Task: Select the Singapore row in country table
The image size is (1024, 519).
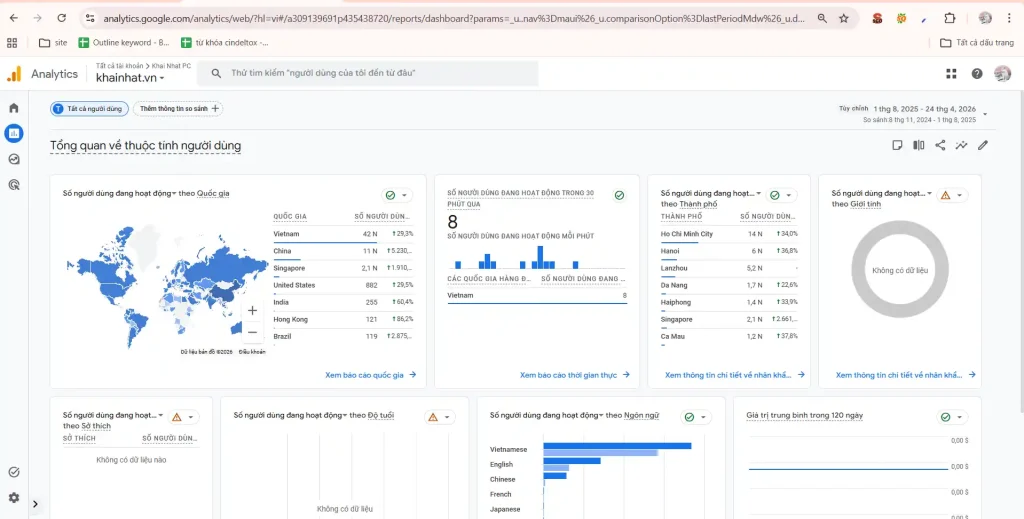Action: pyautogui.click(x=344, y=268)
